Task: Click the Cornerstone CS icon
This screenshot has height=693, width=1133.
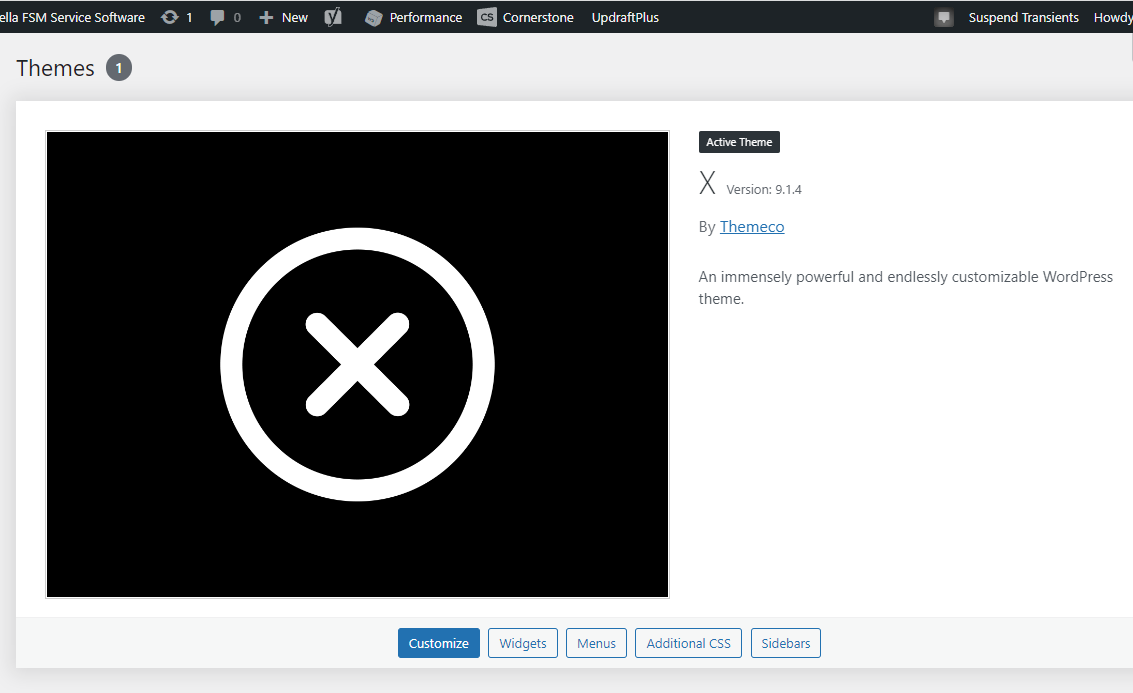Action: [x=487, y=17]
